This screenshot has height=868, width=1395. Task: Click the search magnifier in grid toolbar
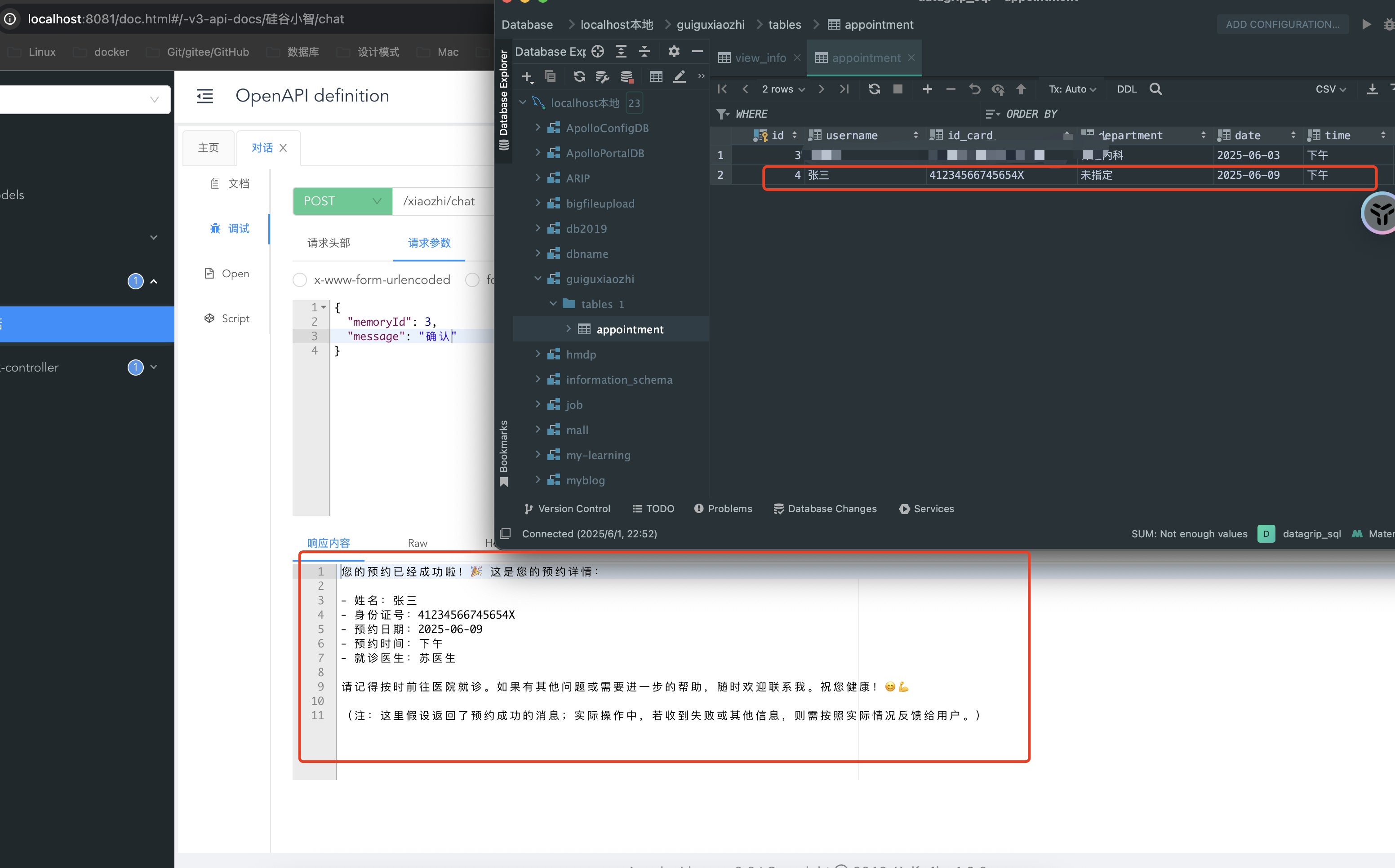tap(1155, 89)
